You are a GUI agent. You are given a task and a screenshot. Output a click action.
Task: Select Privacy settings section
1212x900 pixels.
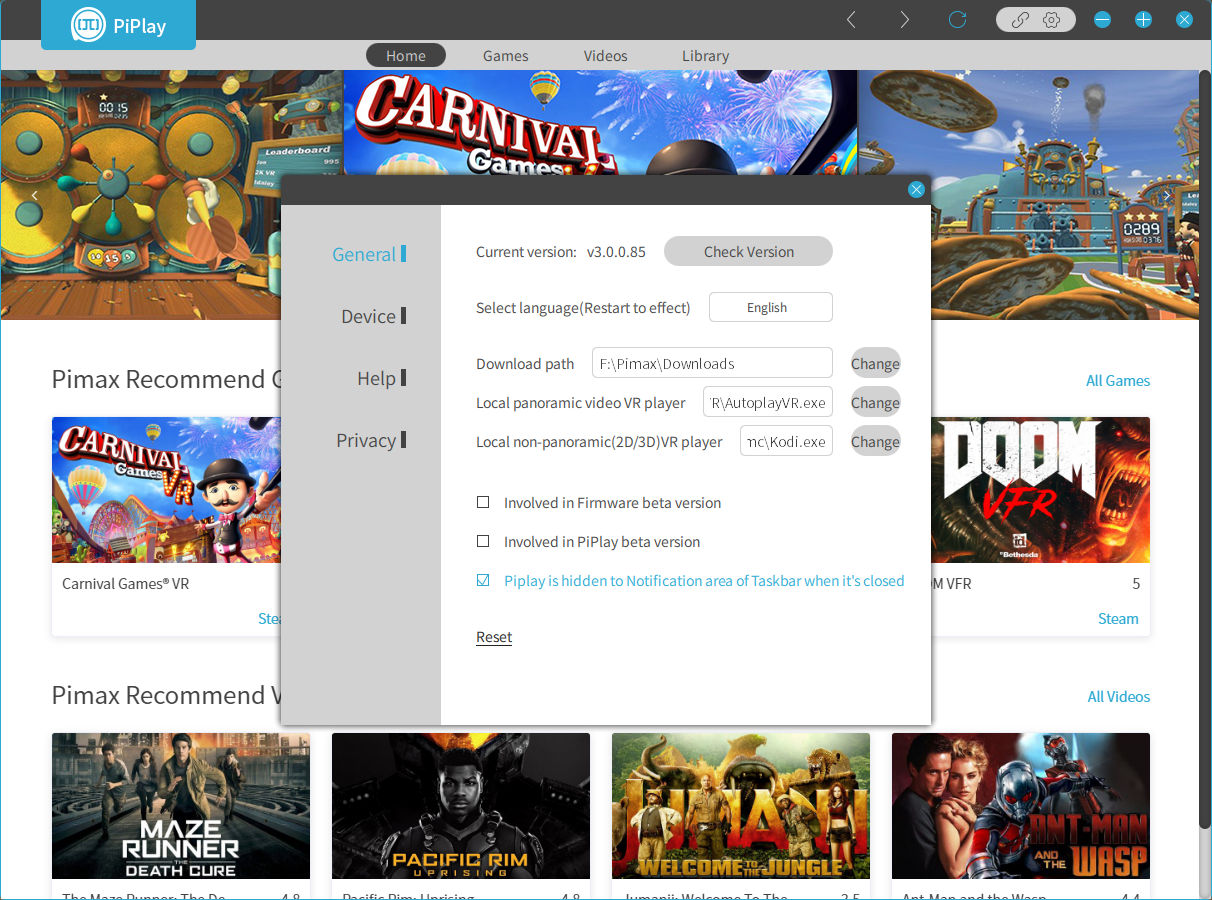point(371,441)
